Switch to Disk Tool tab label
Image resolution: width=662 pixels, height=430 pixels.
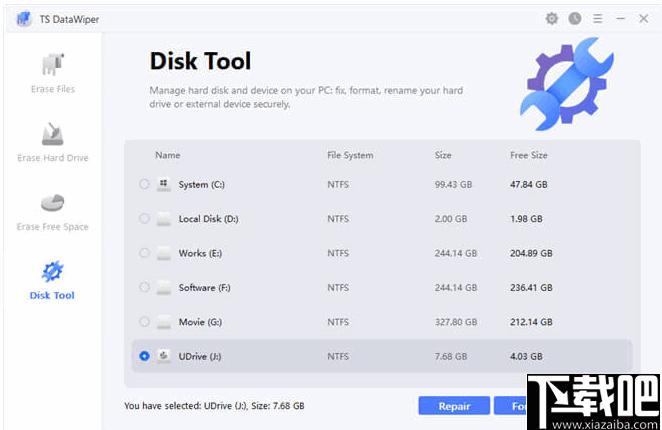pyautogui.click(x=52, y=295)
